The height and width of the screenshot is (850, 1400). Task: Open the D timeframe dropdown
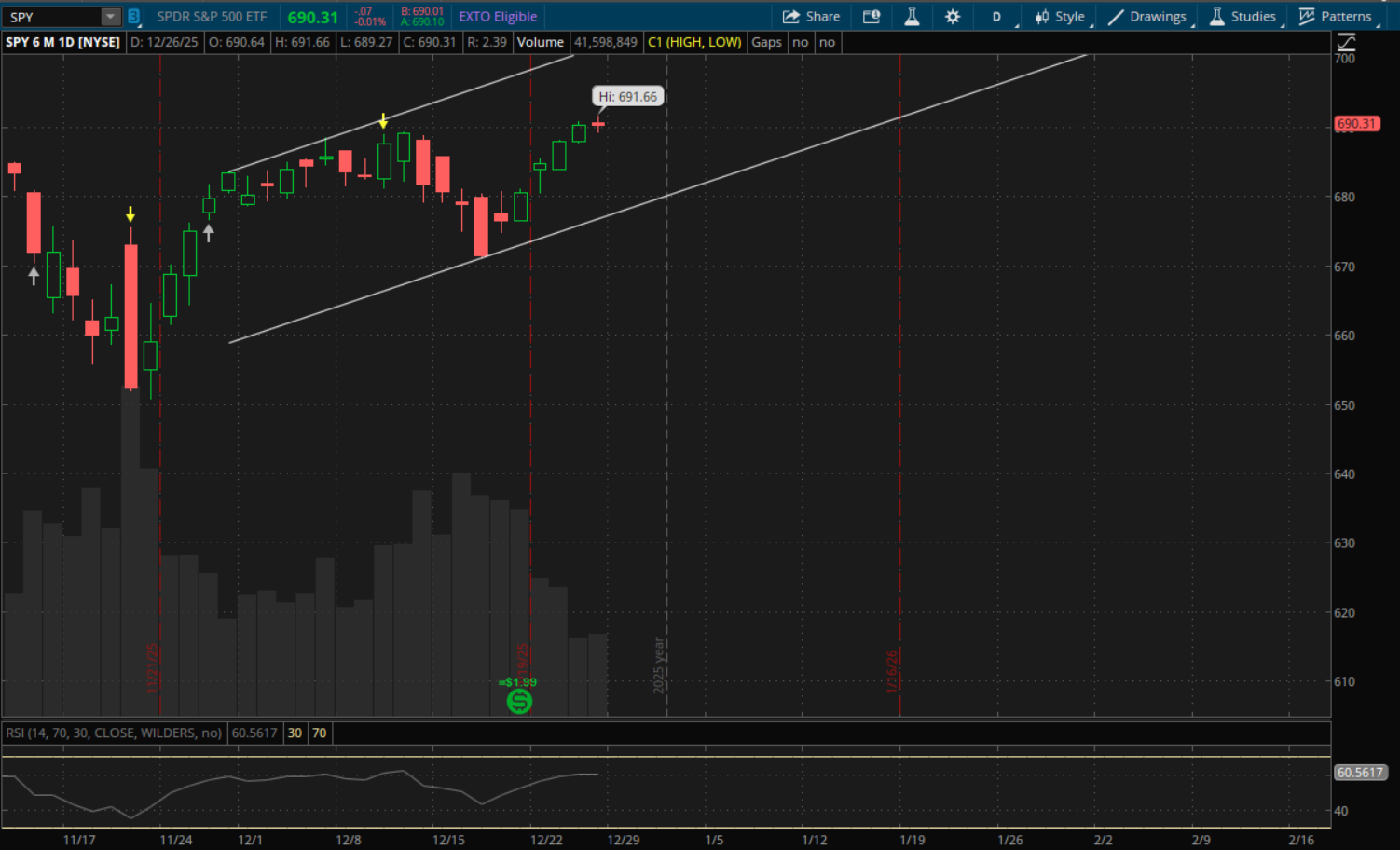click(x=997, y=17)
